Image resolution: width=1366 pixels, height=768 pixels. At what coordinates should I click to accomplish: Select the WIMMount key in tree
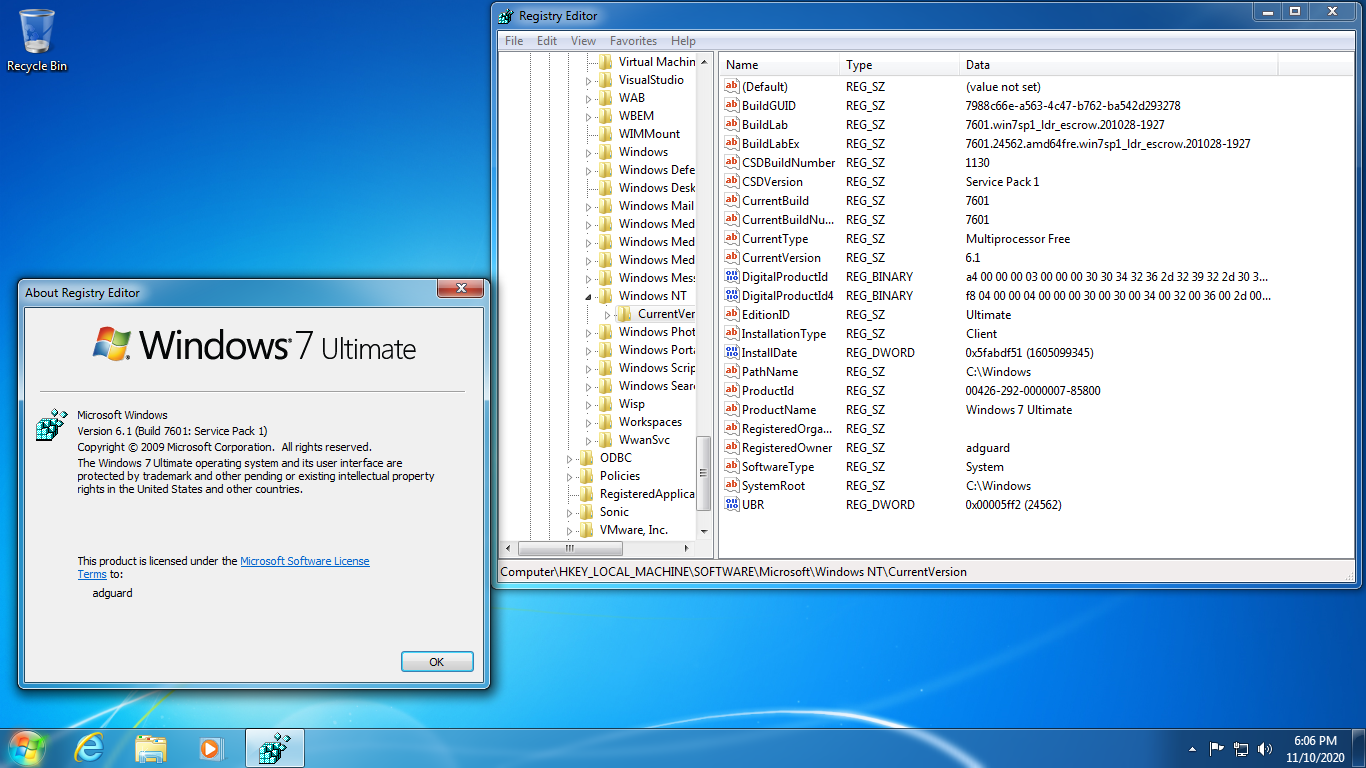(649, 134)
